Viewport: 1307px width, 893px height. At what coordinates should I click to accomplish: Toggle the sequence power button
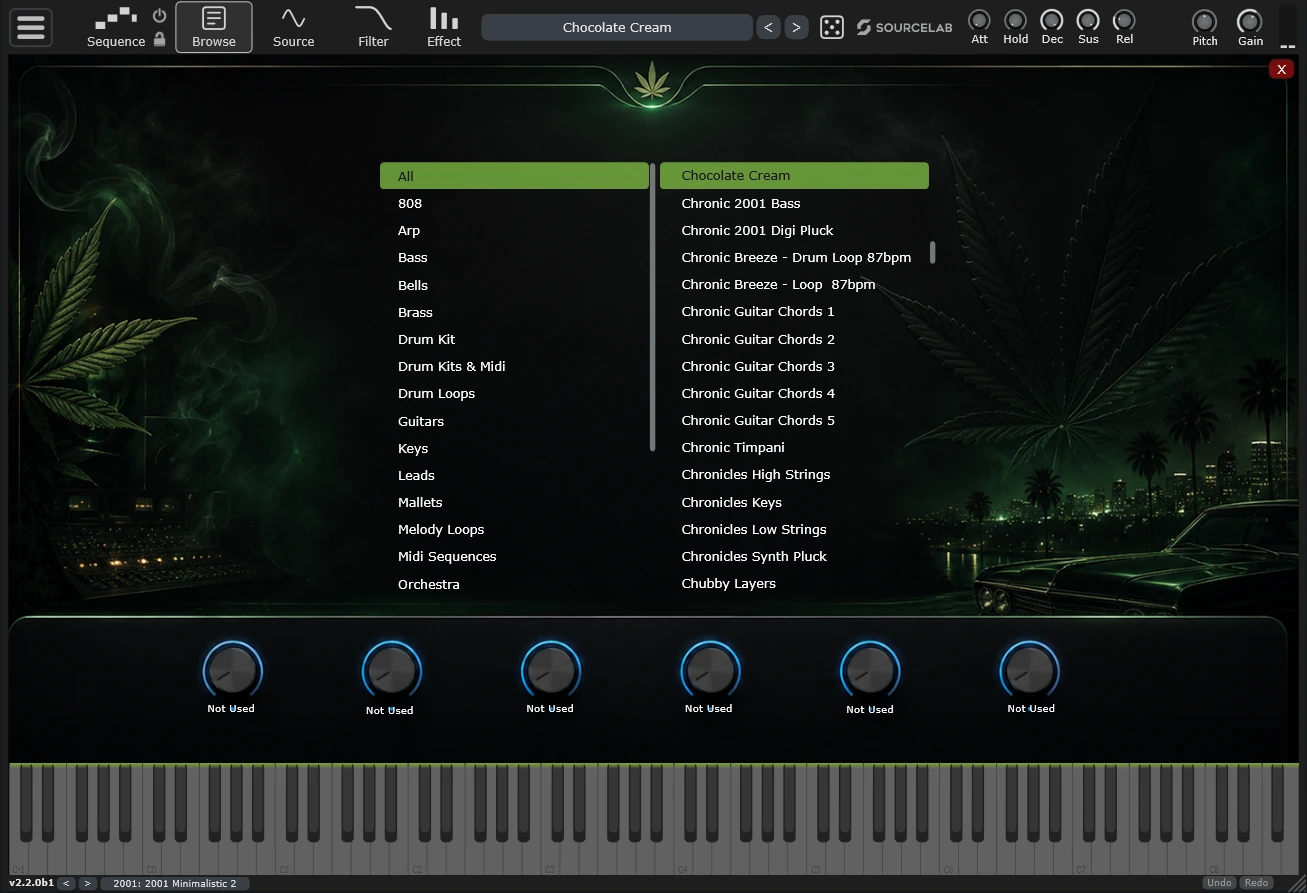pyautogui.click(x=160, y=16)
